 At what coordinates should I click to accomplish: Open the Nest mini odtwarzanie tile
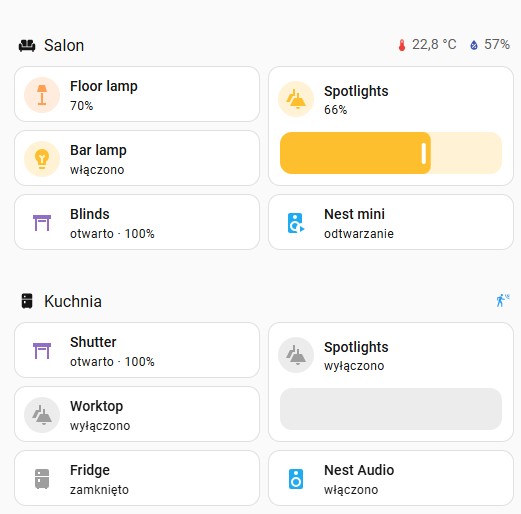pyautogui.click(x=391, y=222)
